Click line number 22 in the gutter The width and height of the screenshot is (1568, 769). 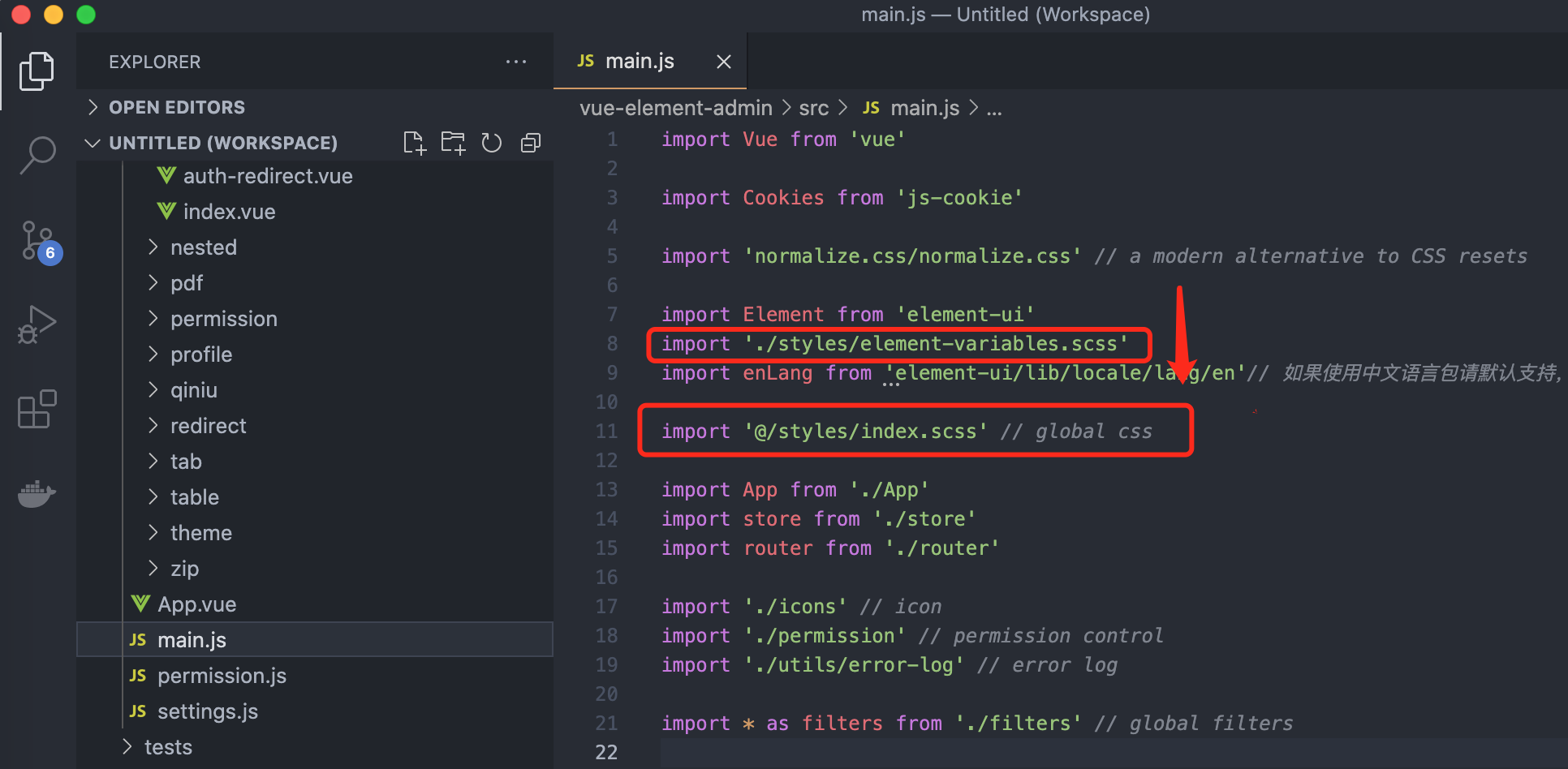coord(607,753)
